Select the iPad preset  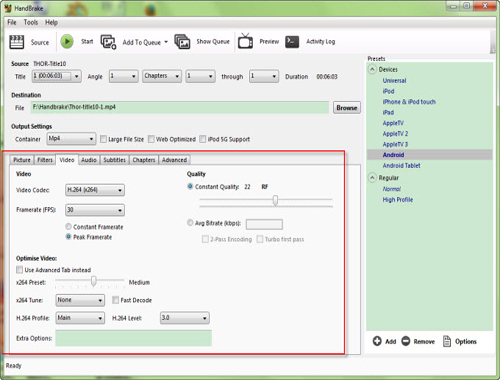388,112
